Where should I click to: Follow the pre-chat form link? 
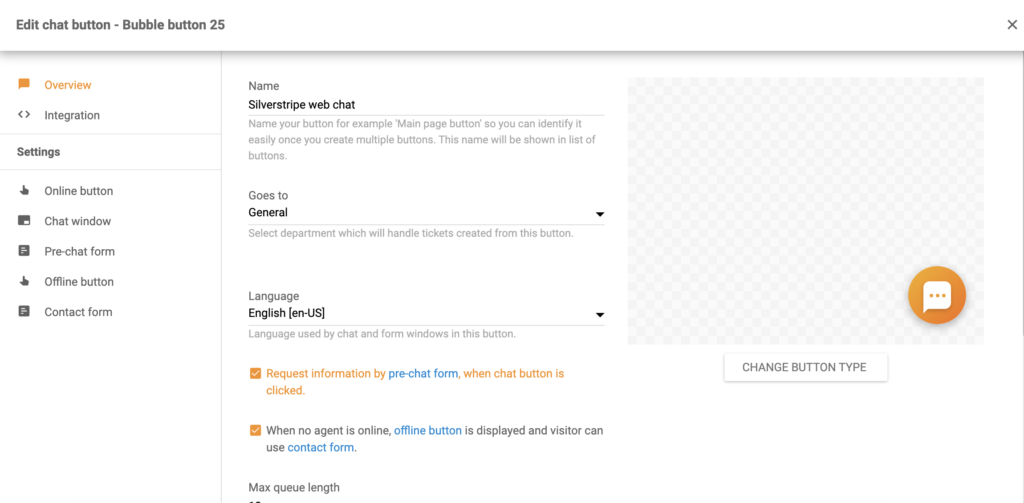click(x=423, y=374)
